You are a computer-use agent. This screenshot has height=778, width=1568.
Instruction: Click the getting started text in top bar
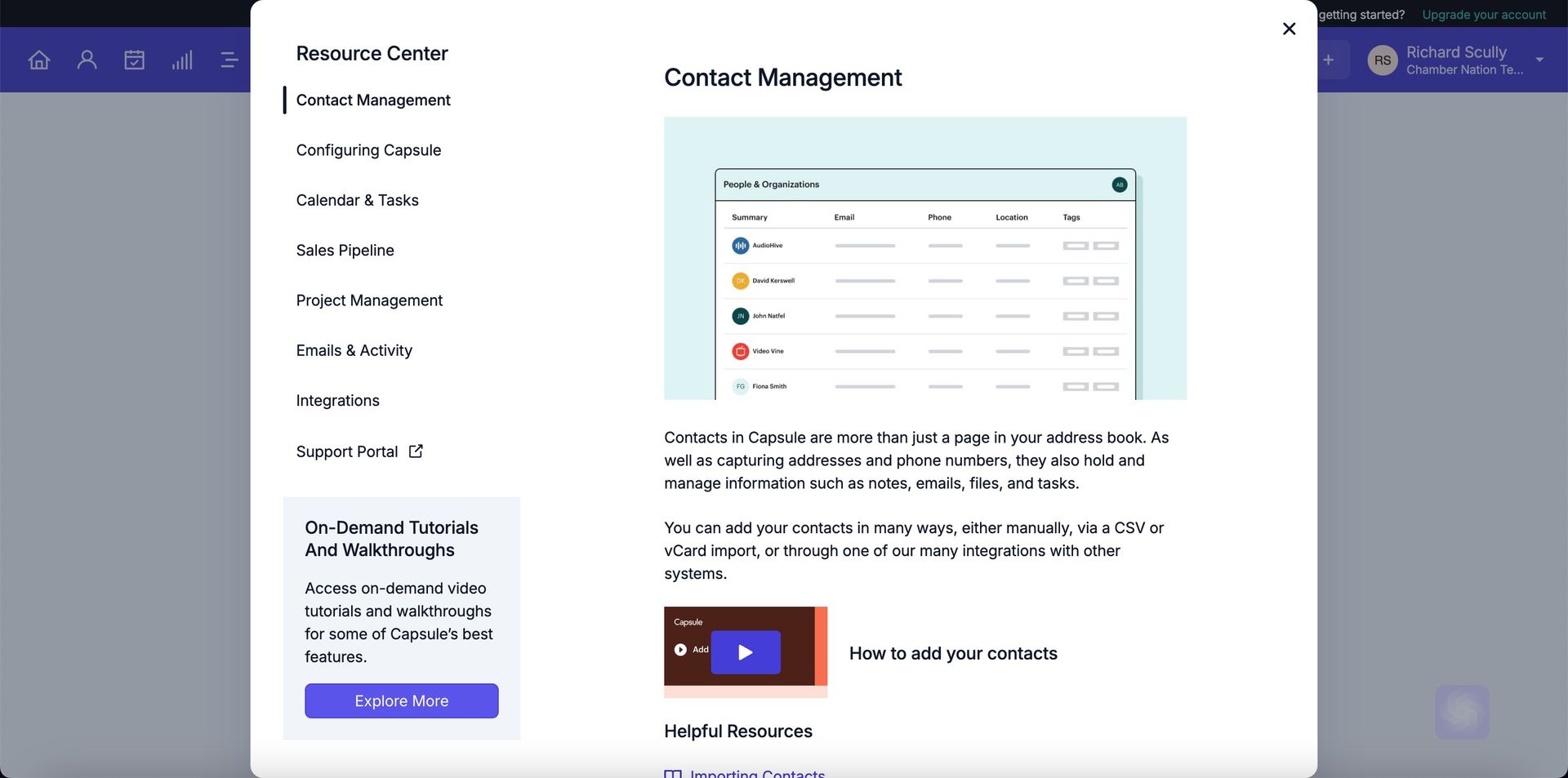pyautogui.click(x=1361, y=15)
